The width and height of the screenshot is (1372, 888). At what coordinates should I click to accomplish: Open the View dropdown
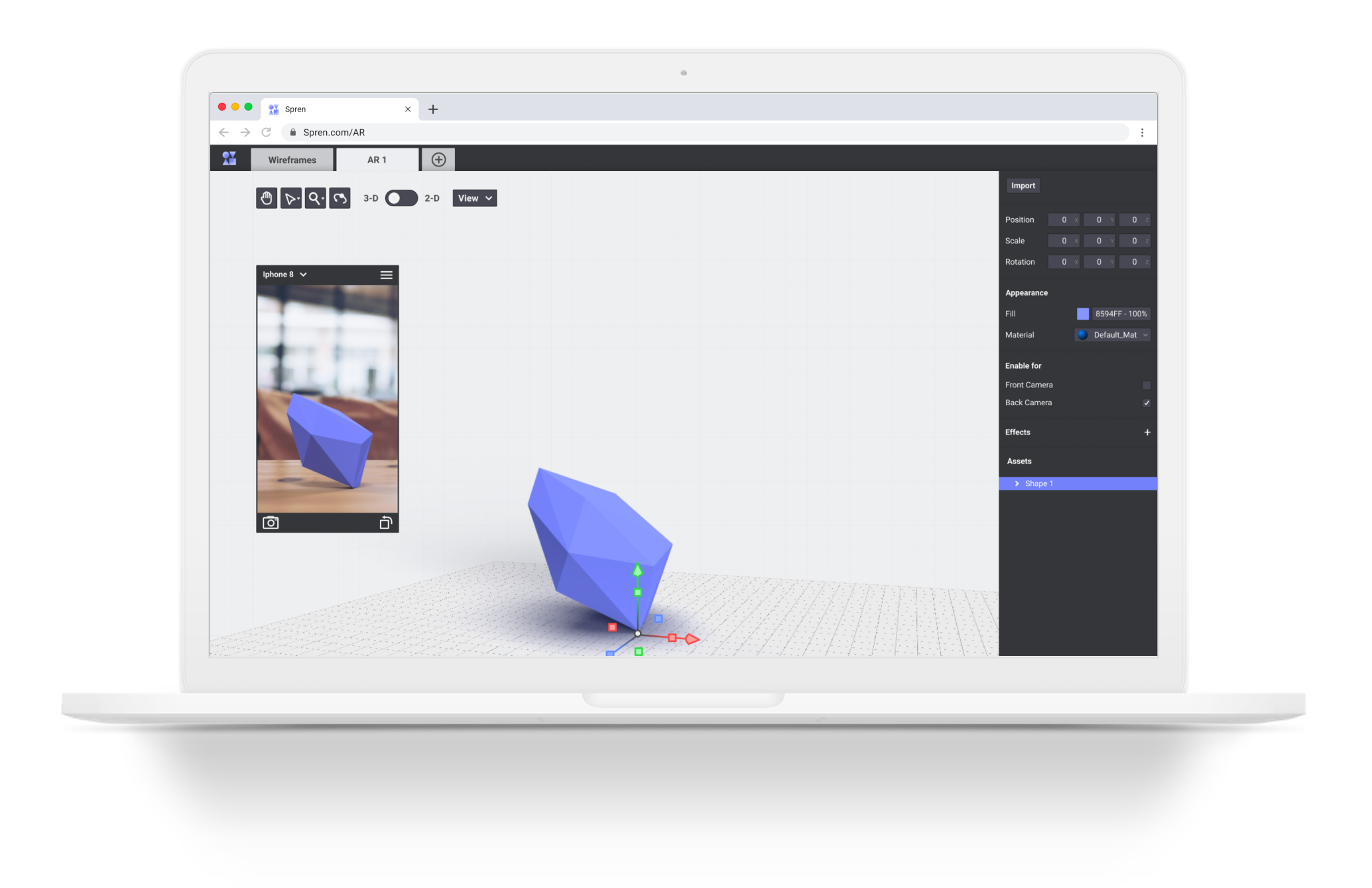474,198
